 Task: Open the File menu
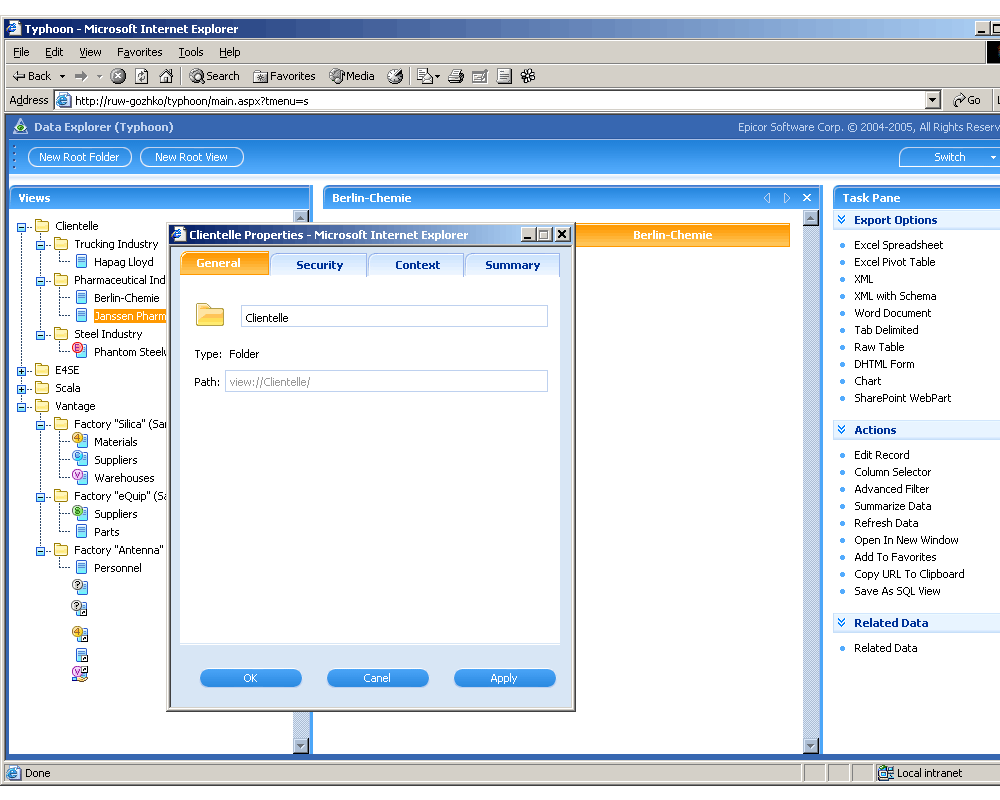tap(21, 52)
